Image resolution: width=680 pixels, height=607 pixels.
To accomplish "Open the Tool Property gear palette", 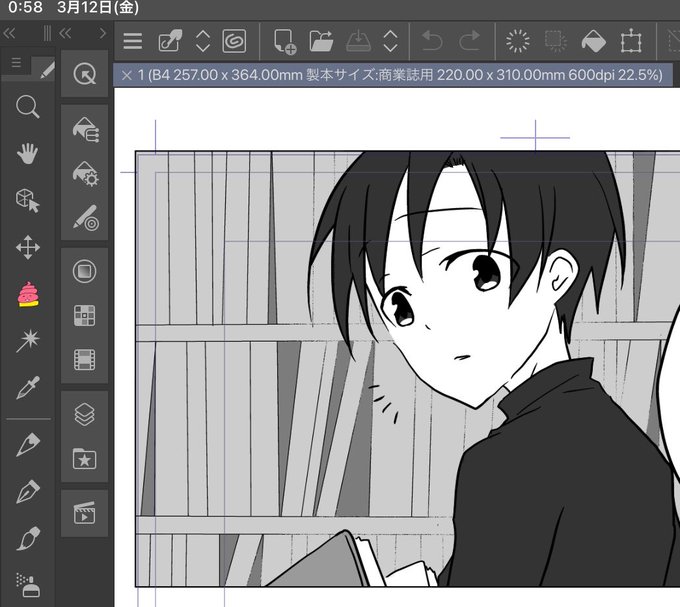I will pos(85,174).
